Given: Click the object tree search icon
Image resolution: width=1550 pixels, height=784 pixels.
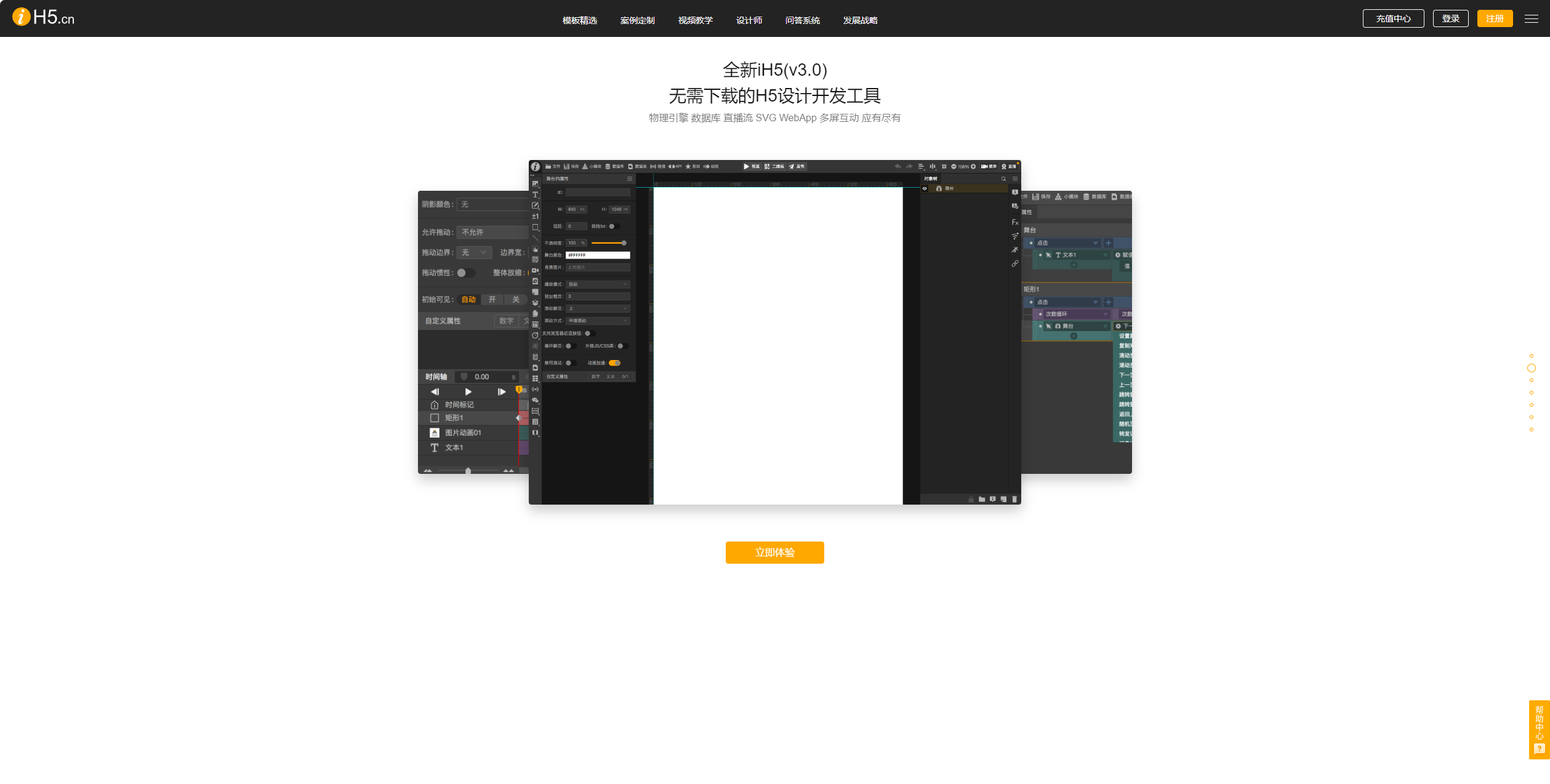Looking at the screenshot, I should [1003, 178].
